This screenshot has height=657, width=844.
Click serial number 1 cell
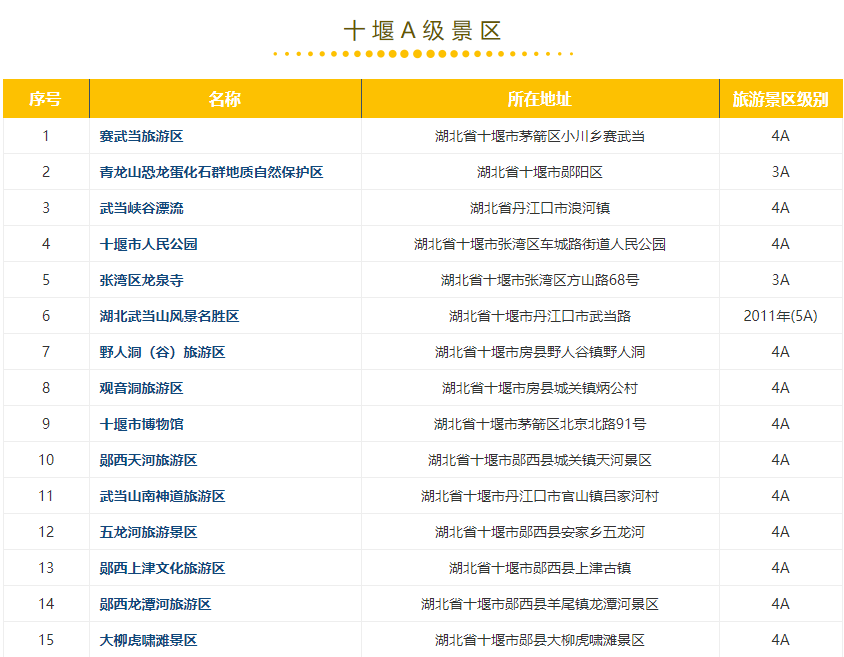(46, 136)
